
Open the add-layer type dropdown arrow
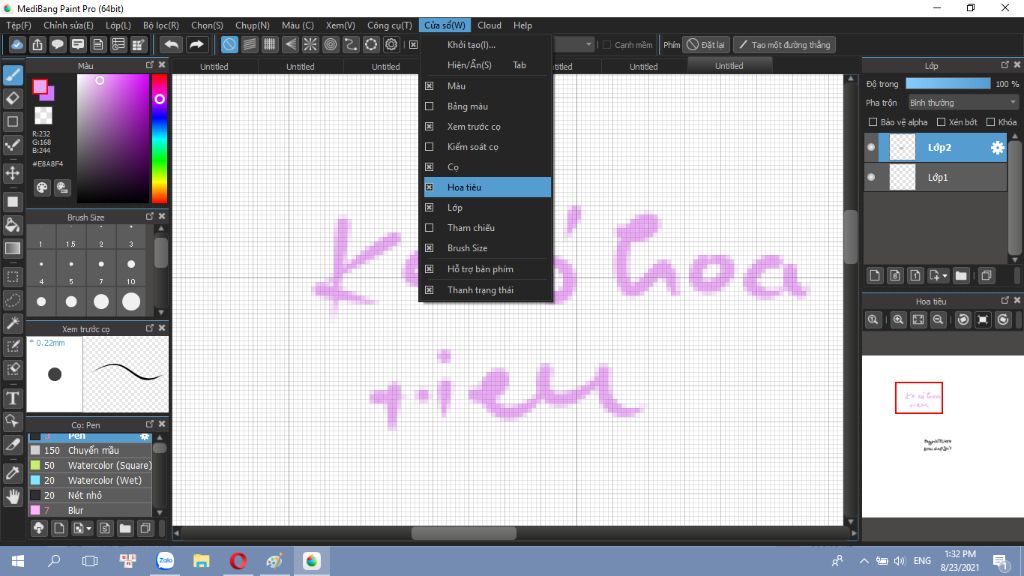click(944, 276)
